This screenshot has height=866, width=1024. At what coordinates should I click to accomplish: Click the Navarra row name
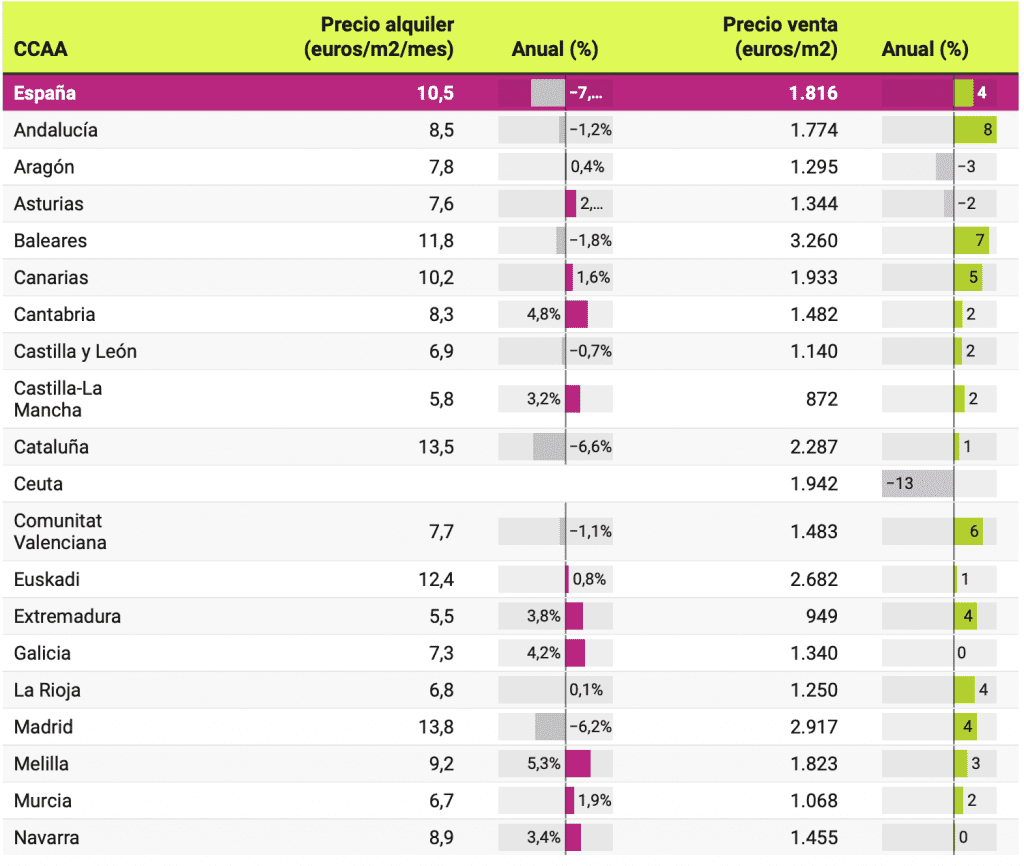coord(47,838)
